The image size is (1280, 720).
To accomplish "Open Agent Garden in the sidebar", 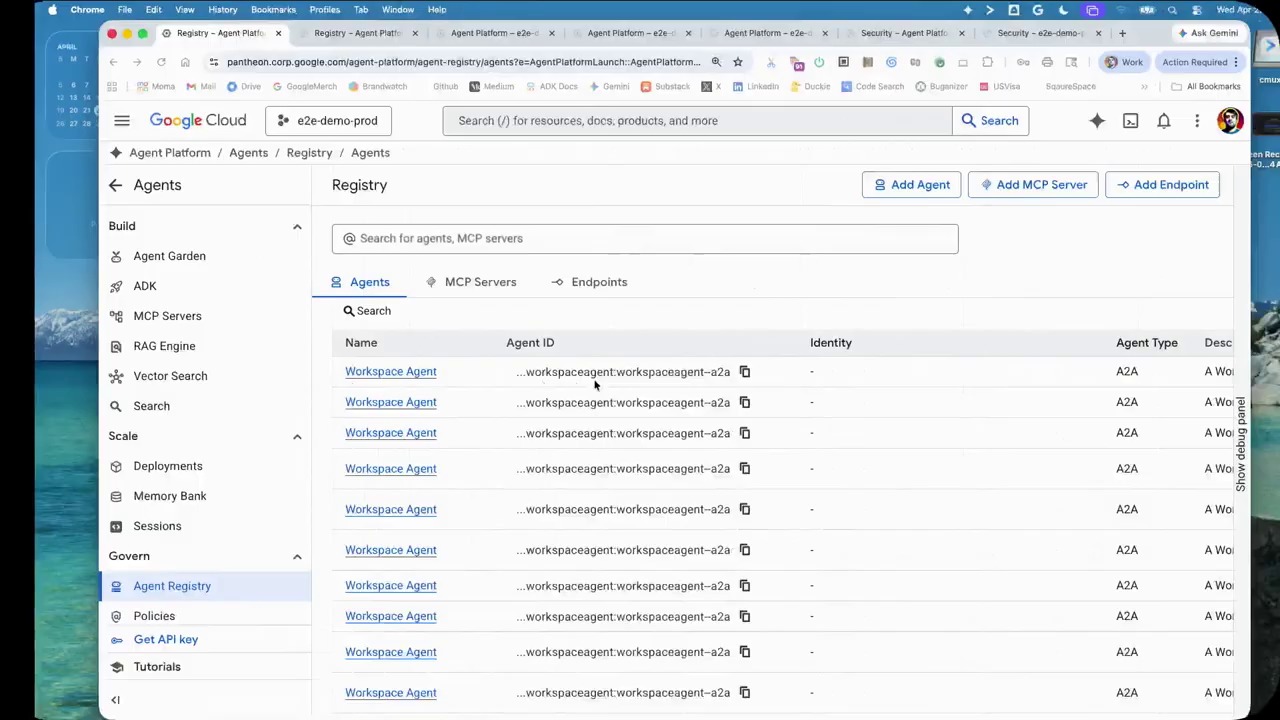I will [169, 256].
